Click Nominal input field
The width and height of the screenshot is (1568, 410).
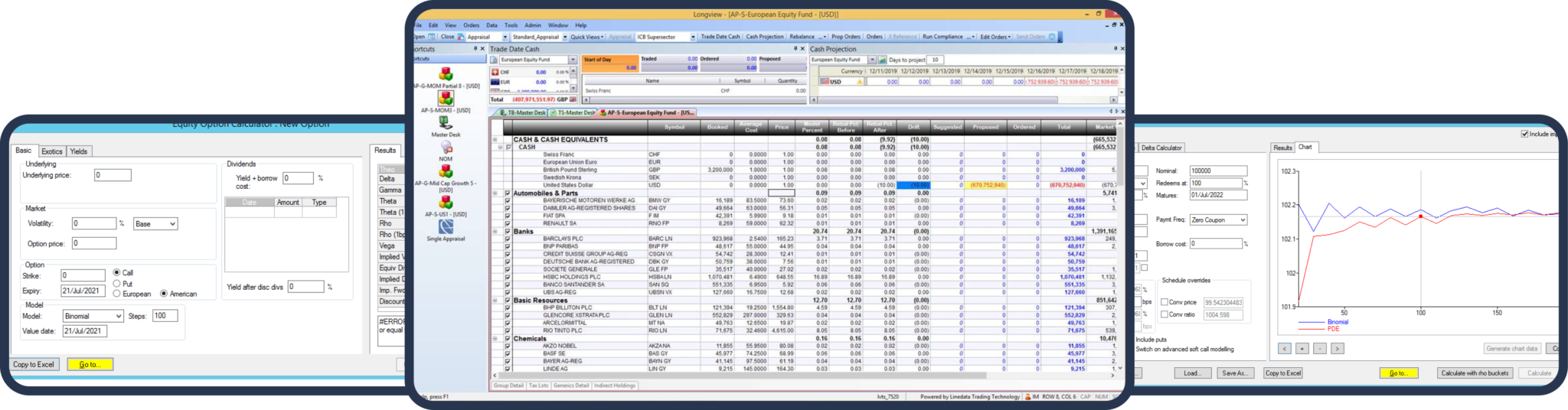click(1218, 171)
